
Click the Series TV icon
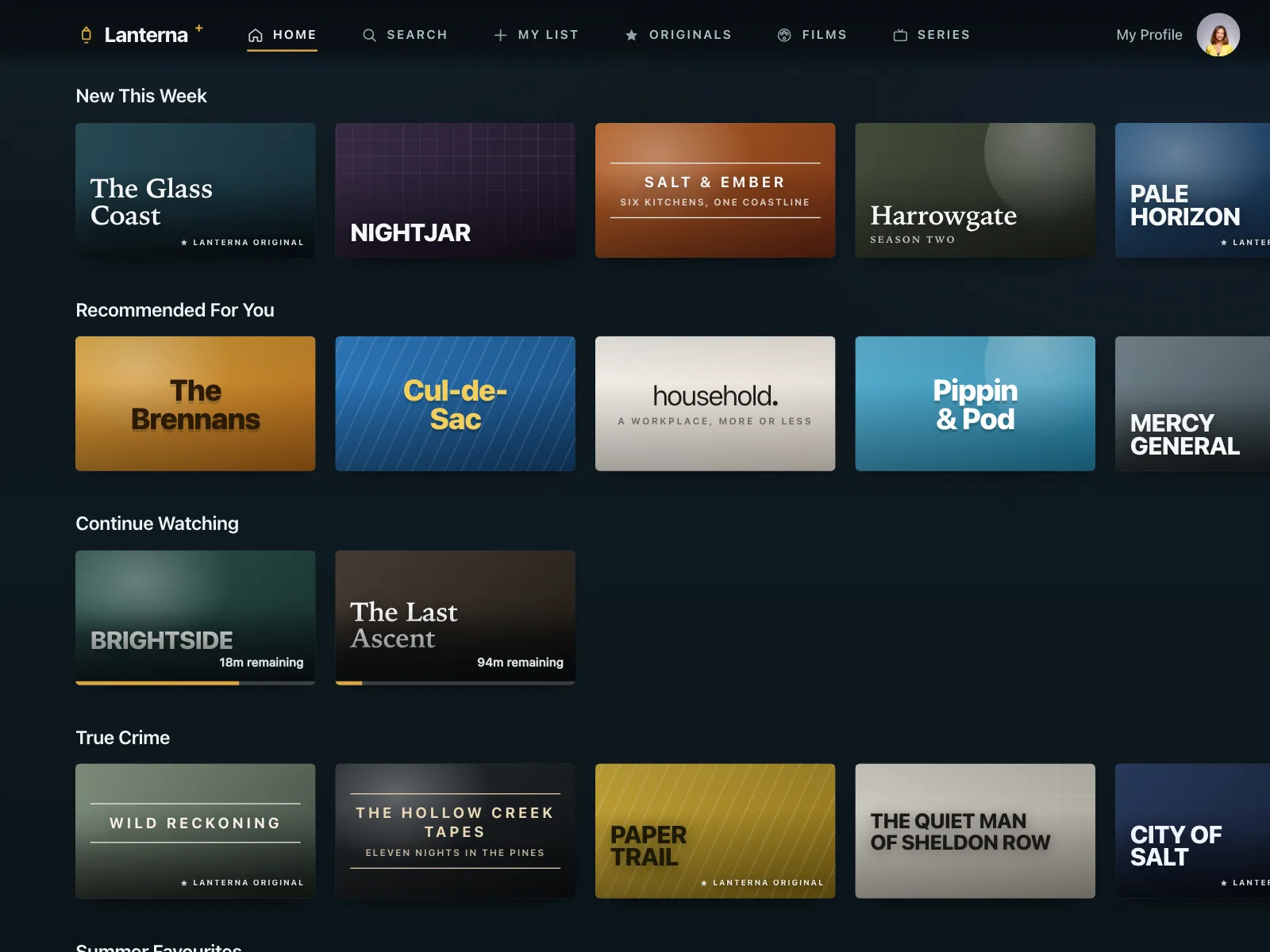(x=900, y=35)
